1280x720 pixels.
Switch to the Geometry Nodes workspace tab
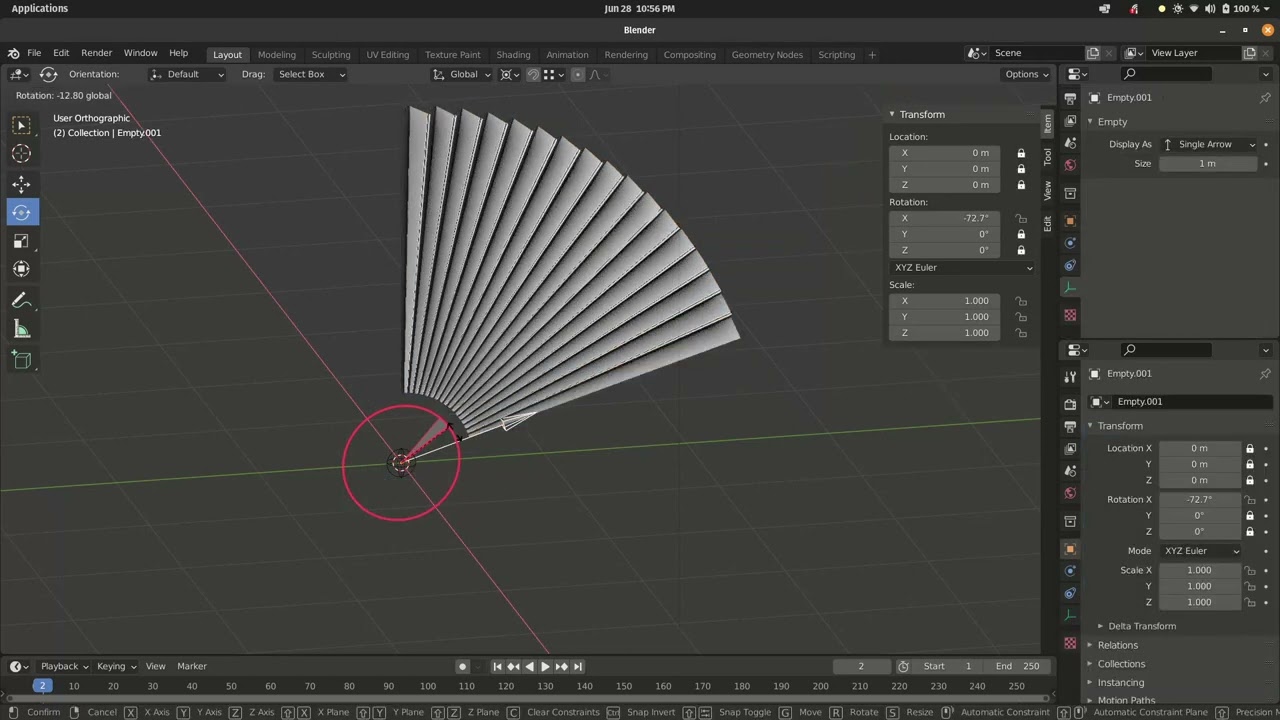tap(767, 54)
